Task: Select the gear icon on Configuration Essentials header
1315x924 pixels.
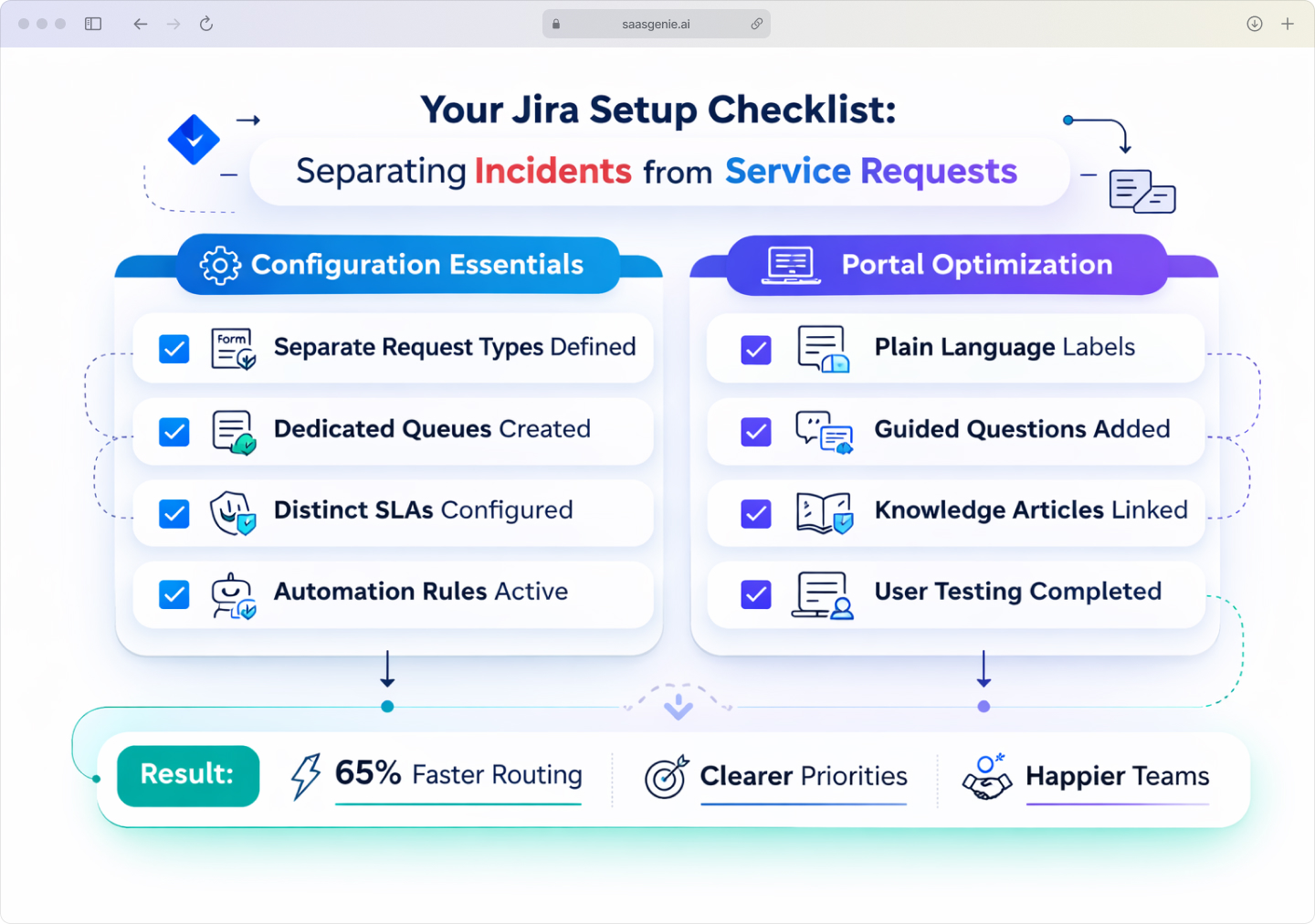Action: point(219,265)
